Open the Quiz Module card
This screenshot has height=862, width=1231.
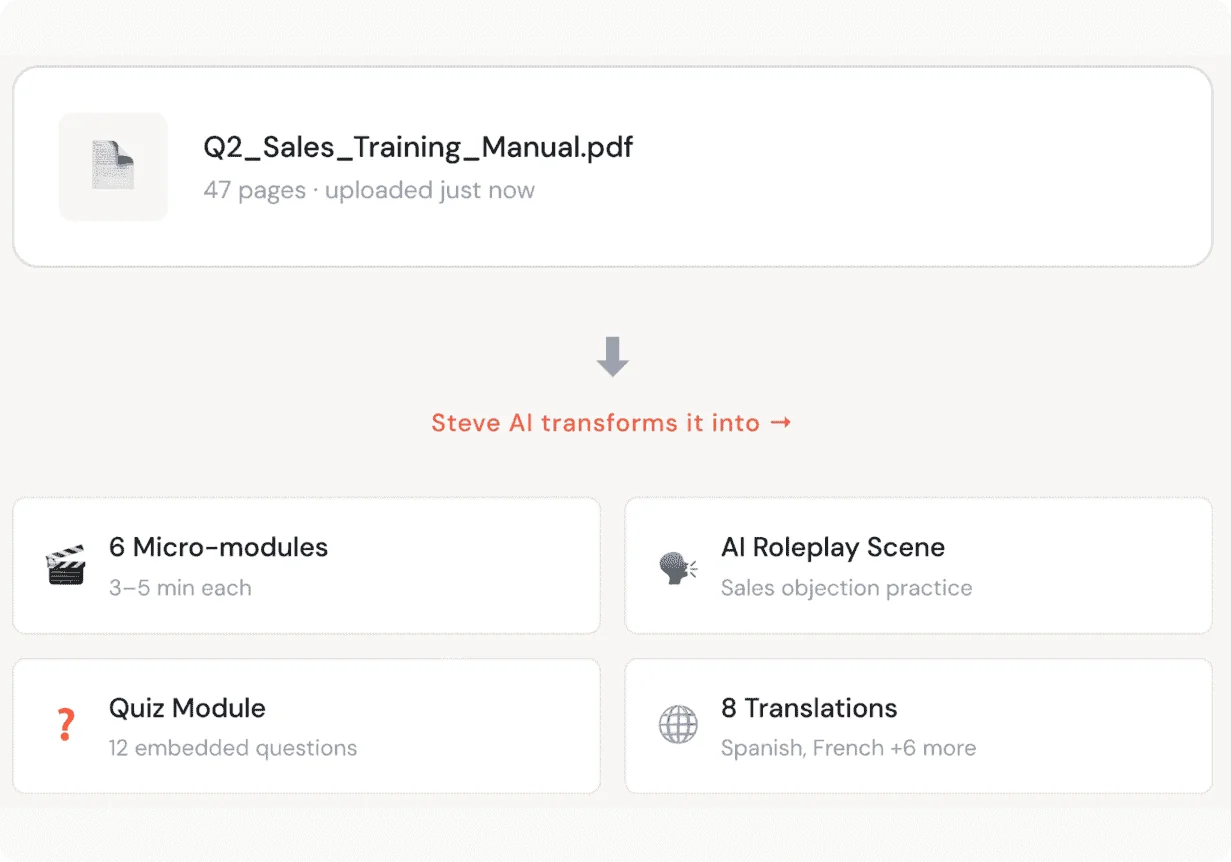pyautogui.click(x=307, y=726)
